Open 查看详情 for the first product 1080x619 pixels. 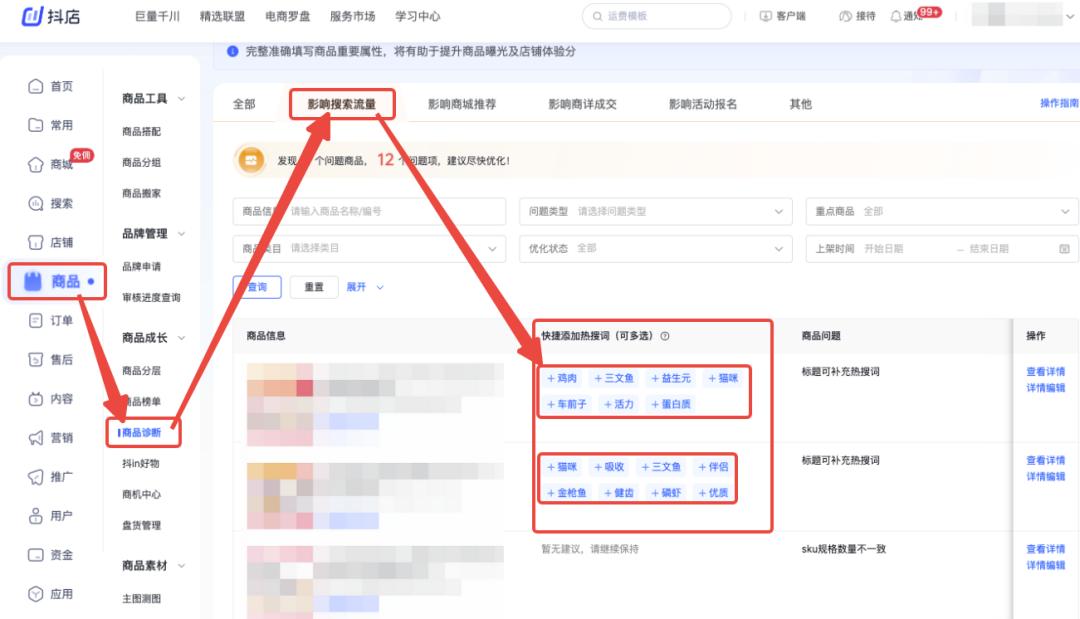(x=1047, y=371)
